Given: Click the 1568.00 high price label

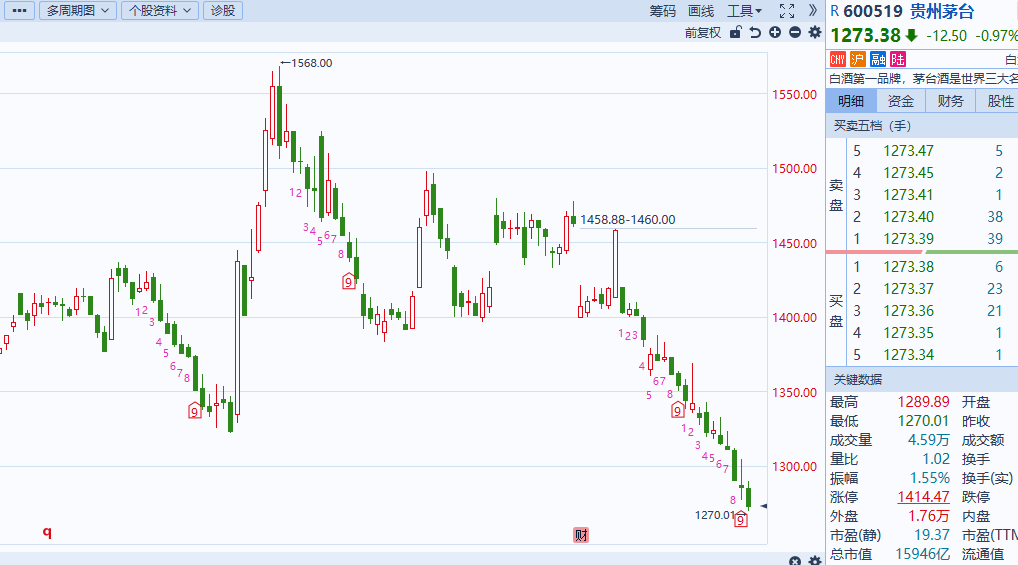Looking at the screenshot, I should (312, 63).
